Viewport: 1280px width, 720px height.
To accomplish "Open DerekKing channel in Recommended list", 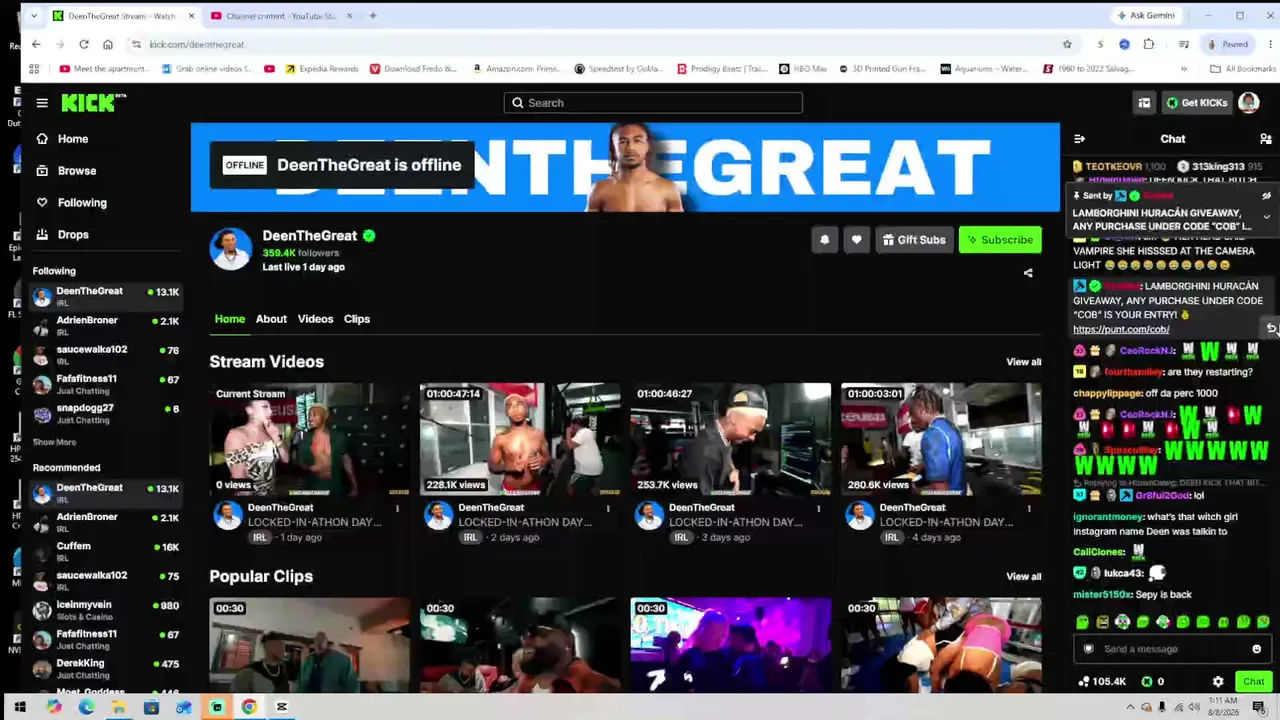I will point(105,668).
